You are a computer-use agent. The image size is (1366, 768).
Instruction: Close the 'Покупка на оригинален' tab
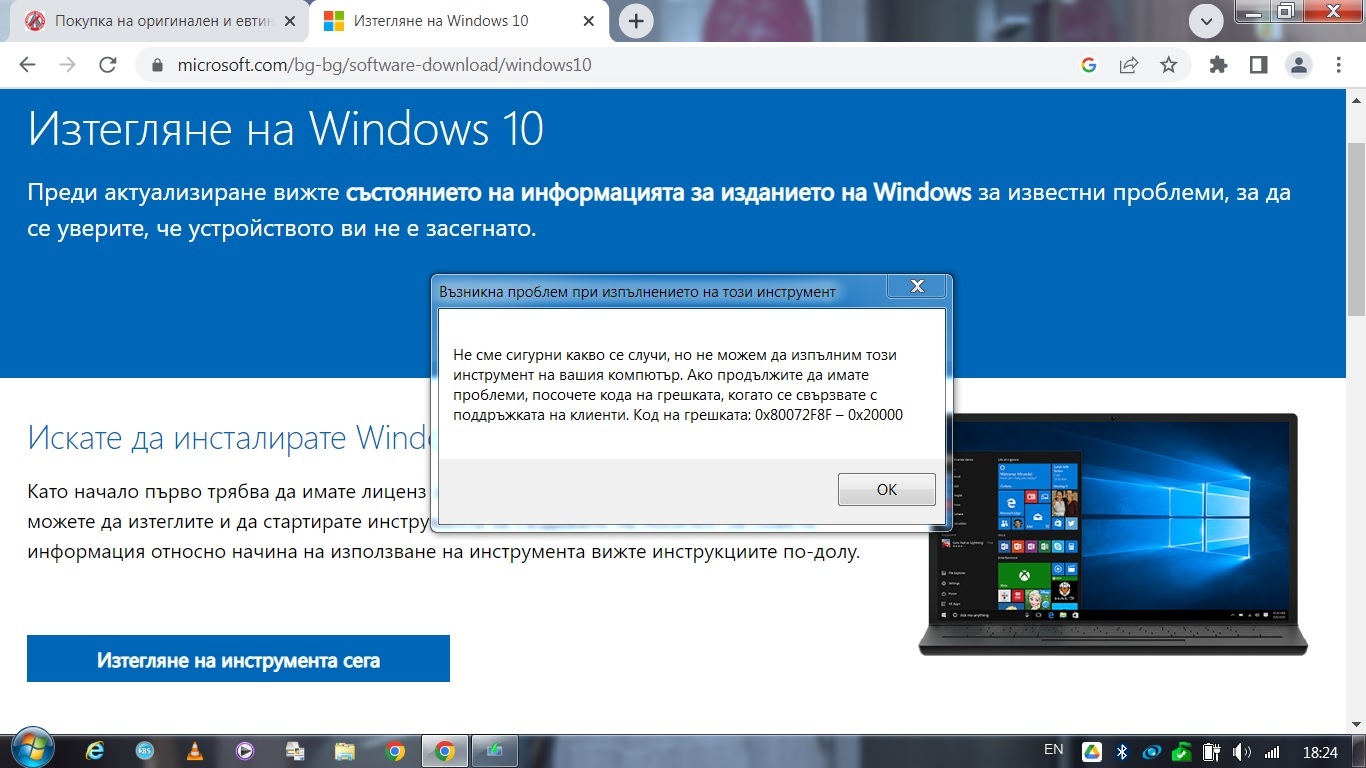tap(291, 21)
